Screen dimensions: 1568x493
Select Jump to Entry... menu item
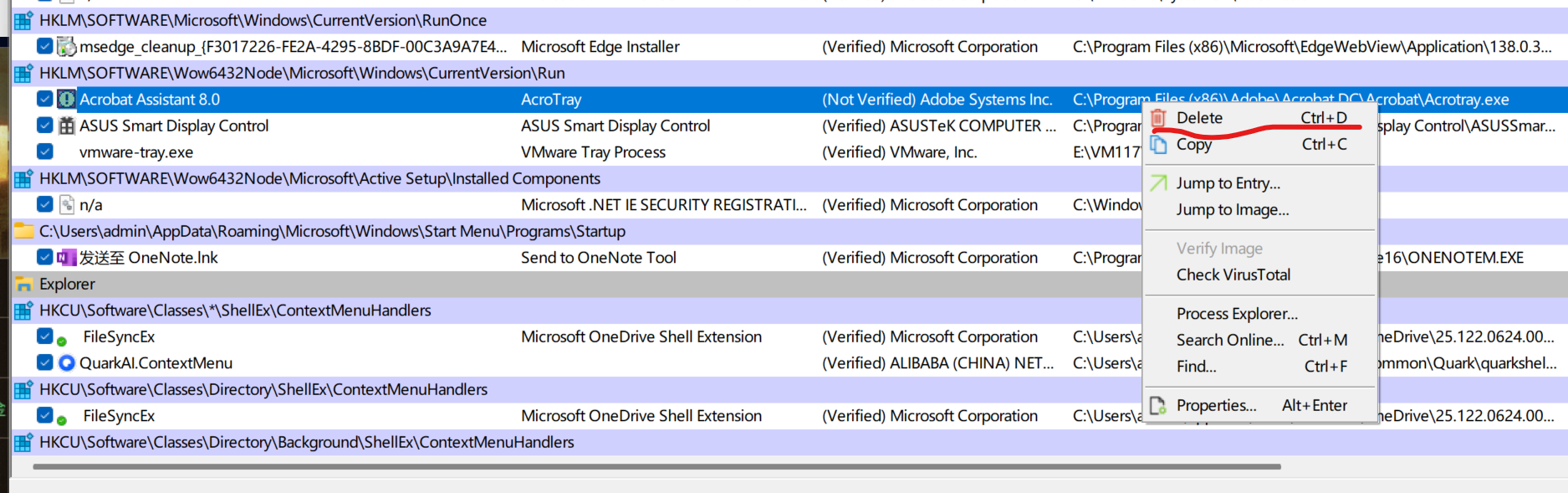click(x=1260, y=183)
